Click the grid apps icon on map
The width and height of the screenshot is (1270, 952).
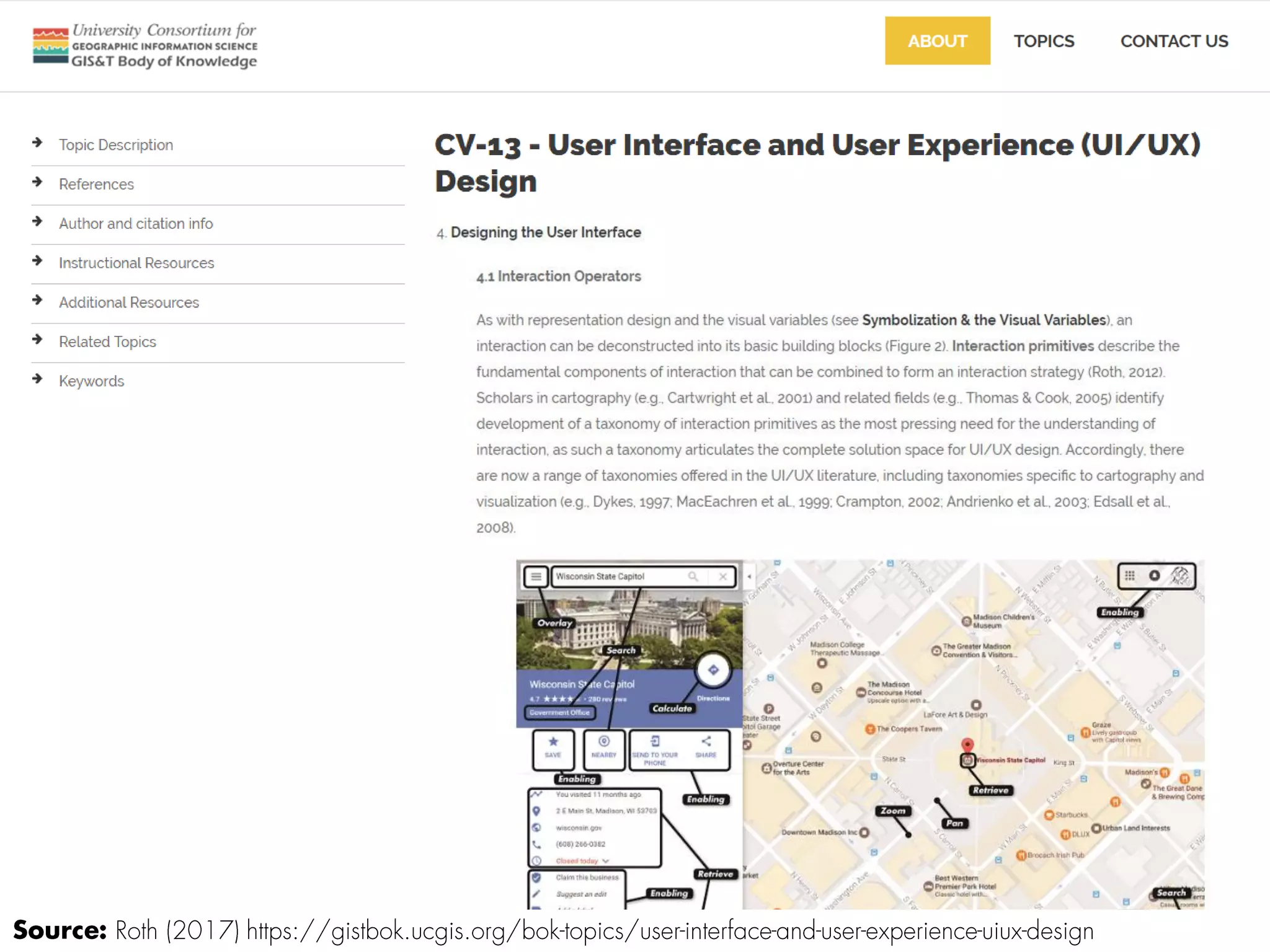click(x=1130, y=576)
